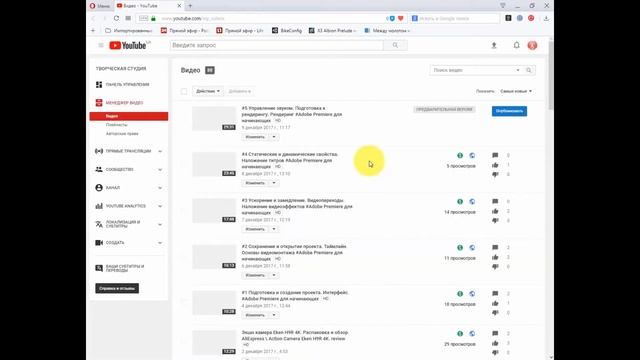Image resolution: width=640 pixels, height=360 pixels.
Task: Open the Opera Меню button
Action: click(100, 6)
